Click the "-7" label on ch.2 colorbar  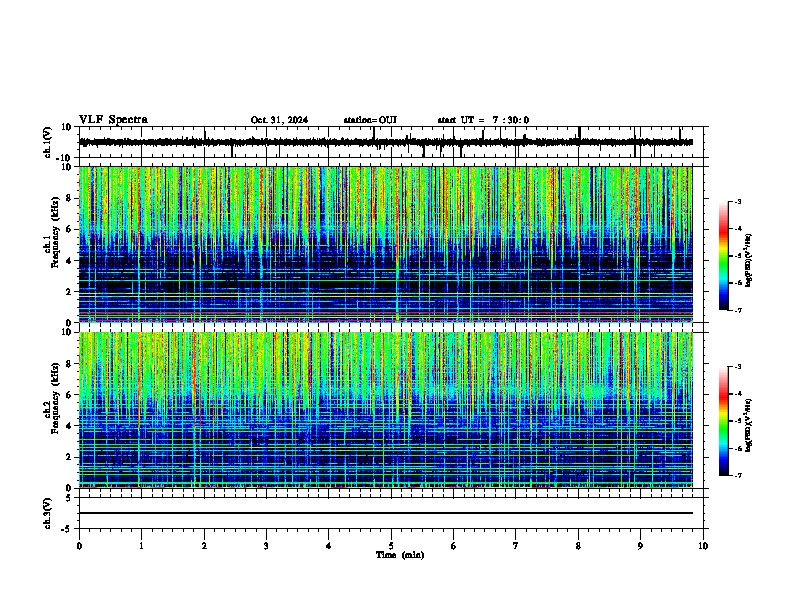click(x=737, y=475)
